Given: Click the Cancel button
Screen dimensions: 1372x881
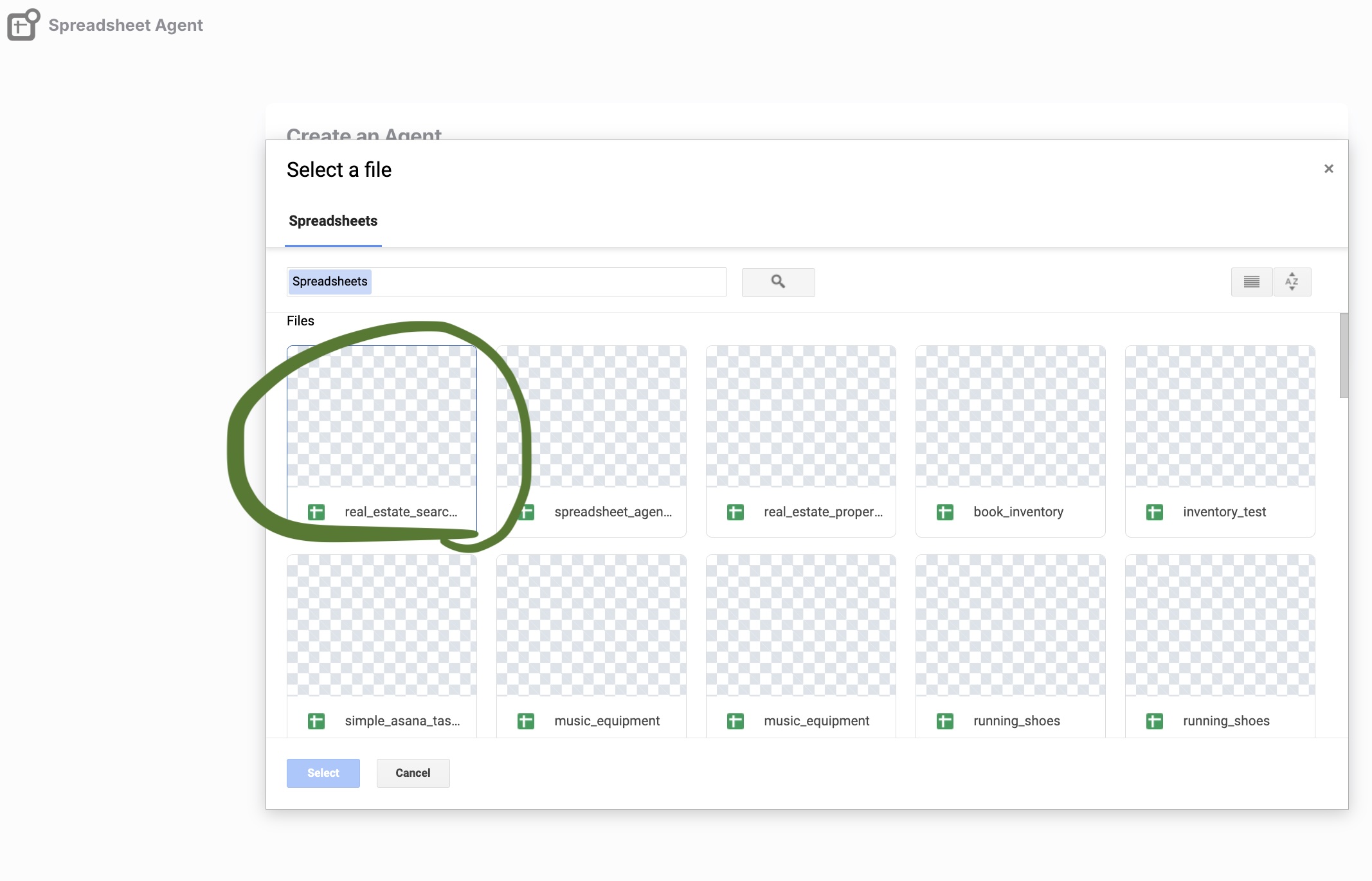Looking at the screenshot, I should (x=413, y=773).
